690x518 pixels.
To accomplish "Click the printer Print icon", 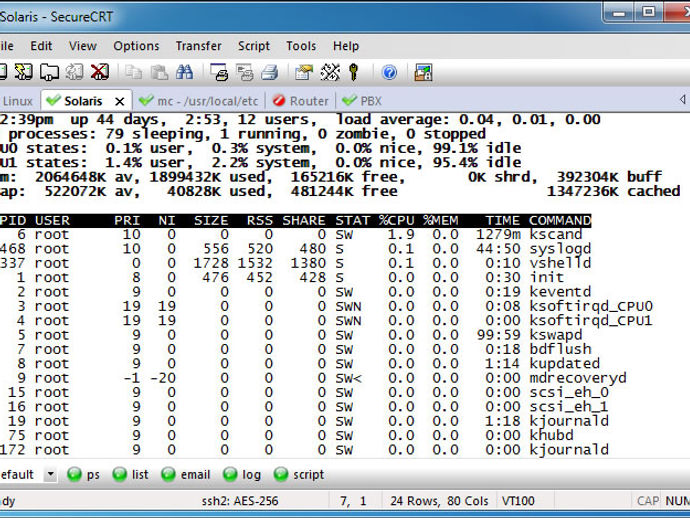I will tap(270, 72).
